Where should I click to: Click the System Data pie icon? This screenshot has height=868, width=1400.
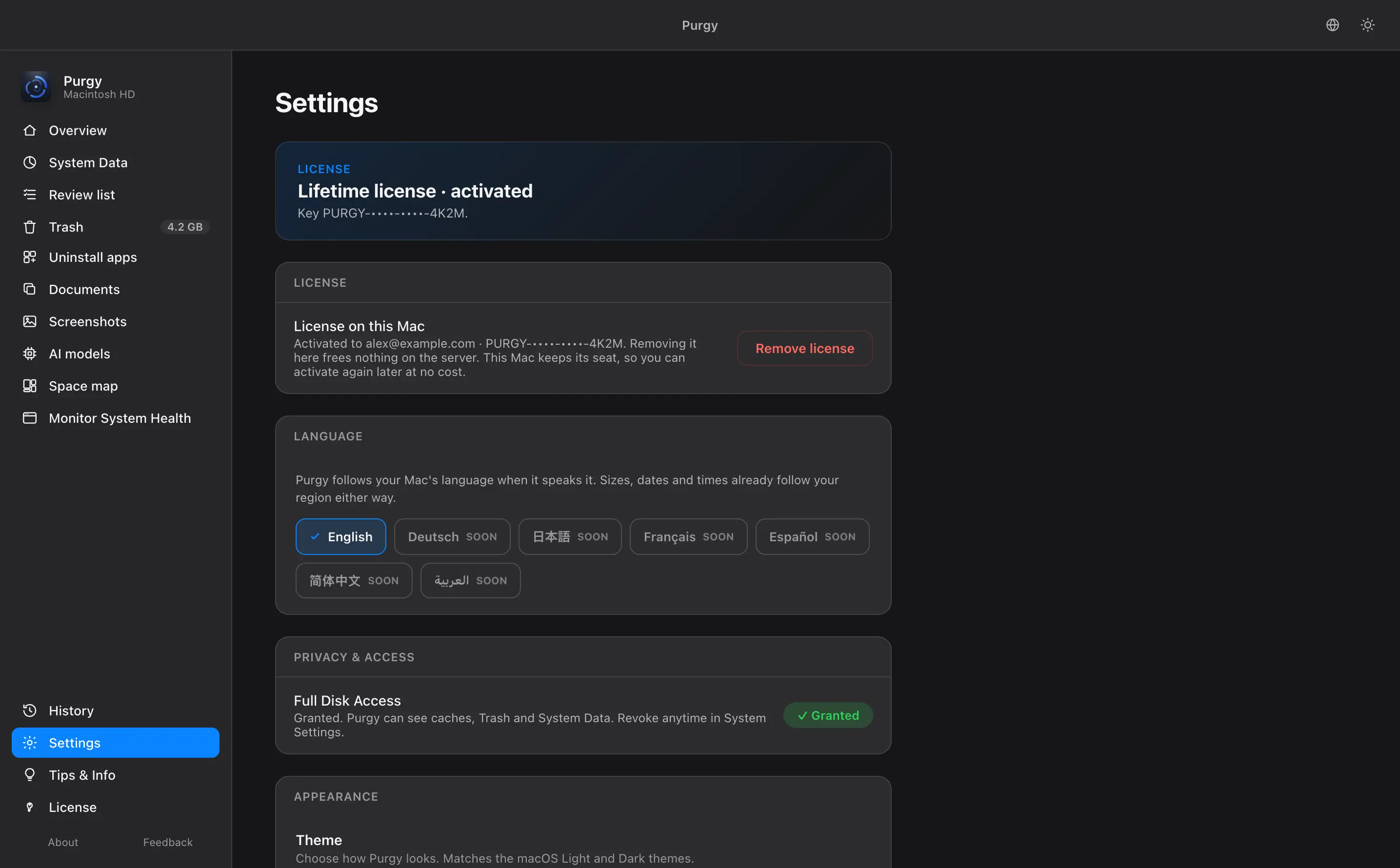30,162
